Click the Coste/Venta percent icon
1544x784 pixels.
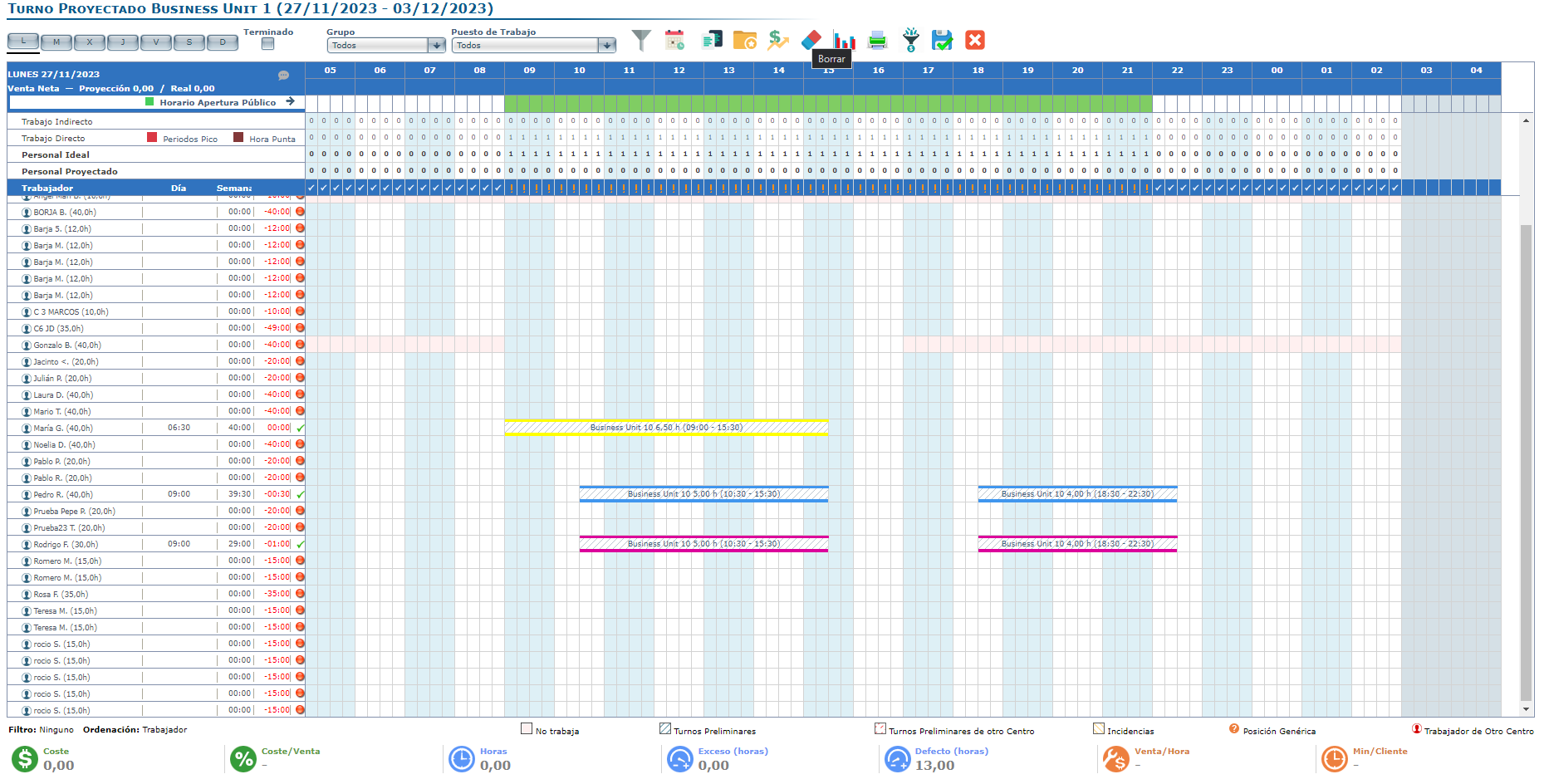point(243,759)
